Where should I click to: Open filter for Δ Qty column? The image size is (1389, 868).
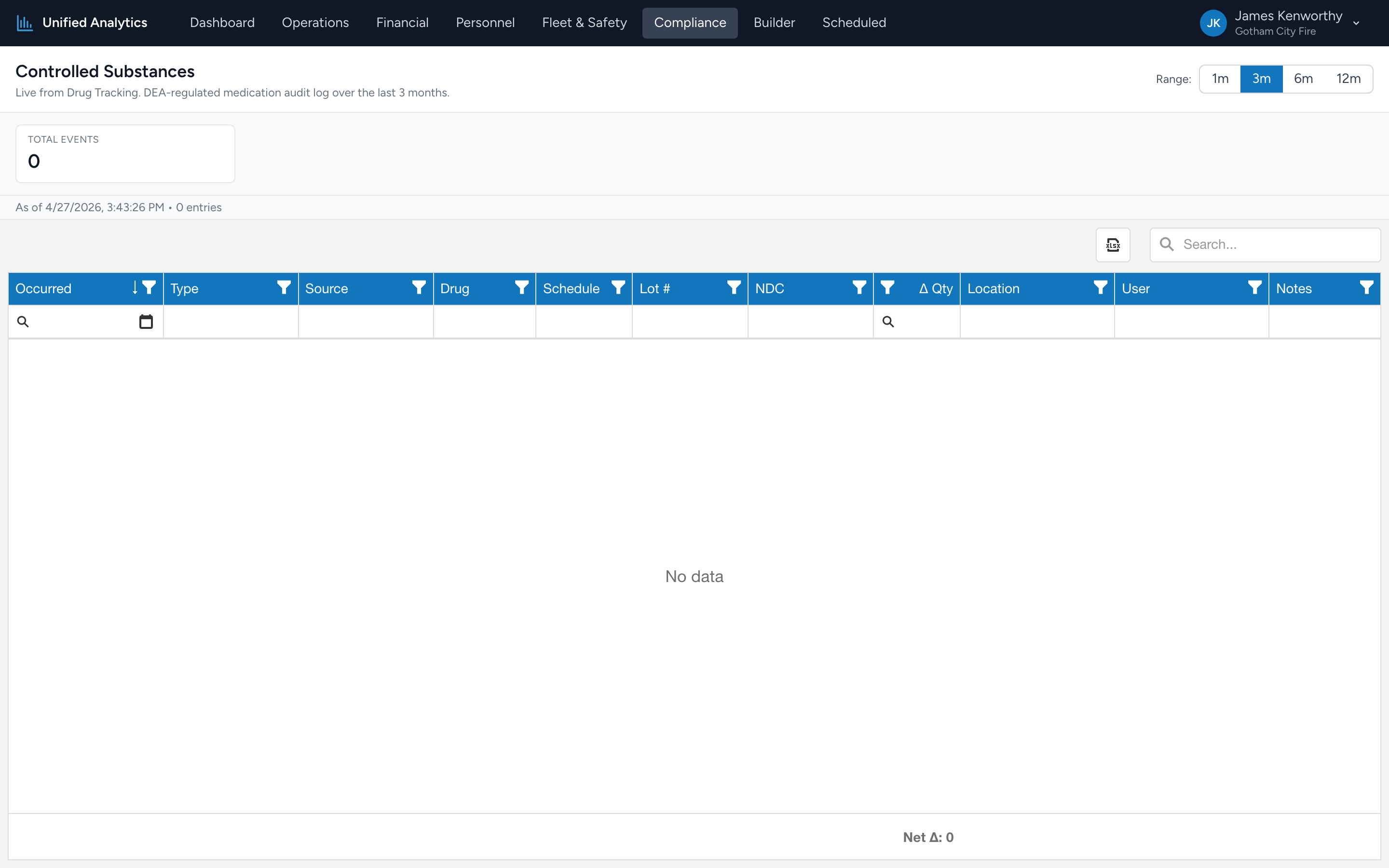[887, 287]
